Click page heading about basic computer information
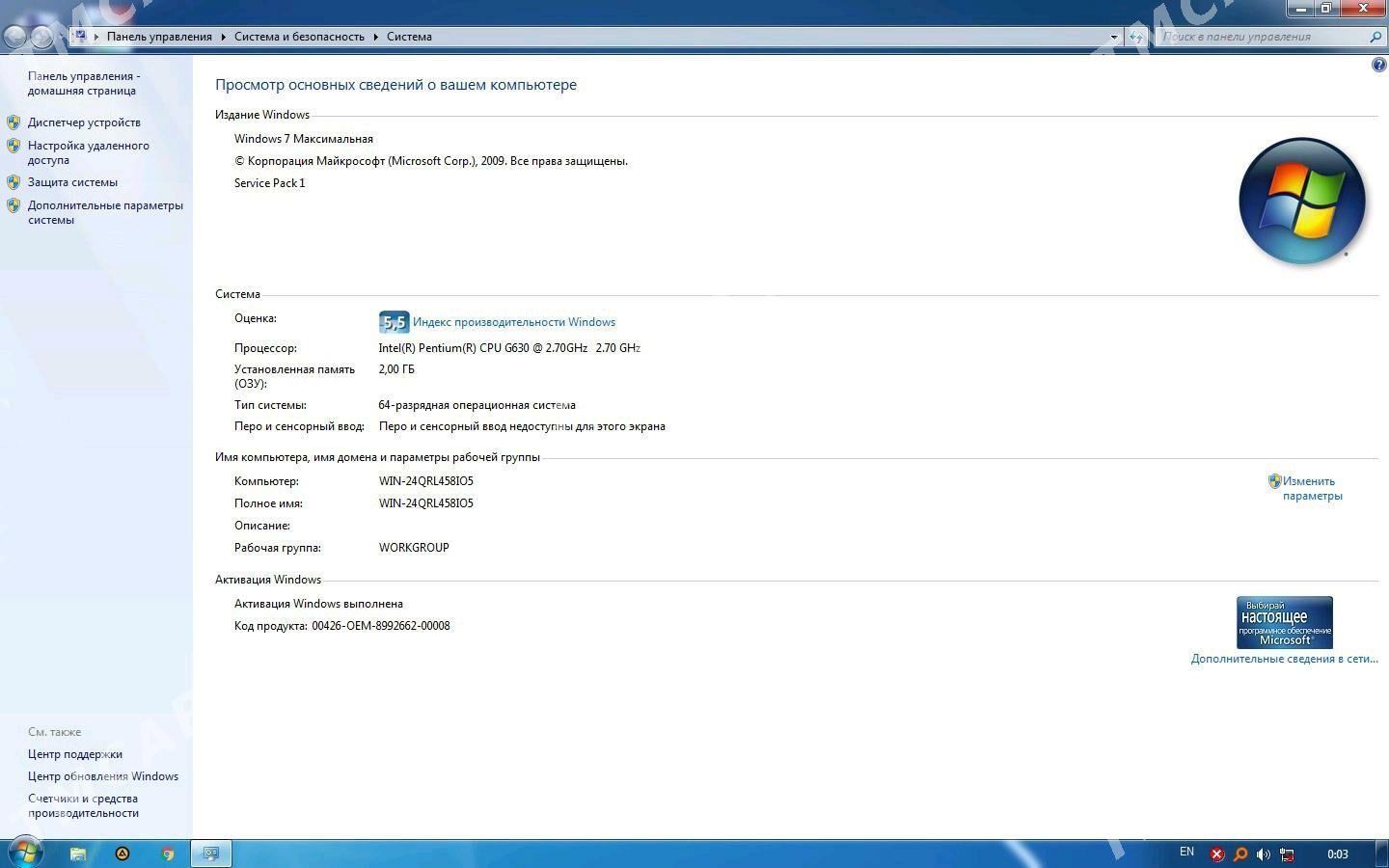This screenshot has width=1389, height=868. pos(395,85)
